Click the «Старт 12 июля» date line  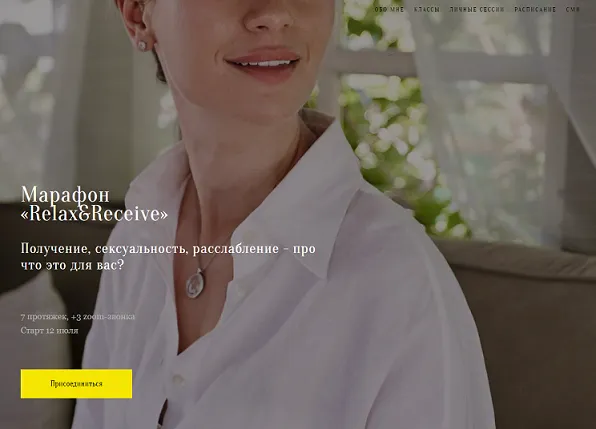point(49,331)
